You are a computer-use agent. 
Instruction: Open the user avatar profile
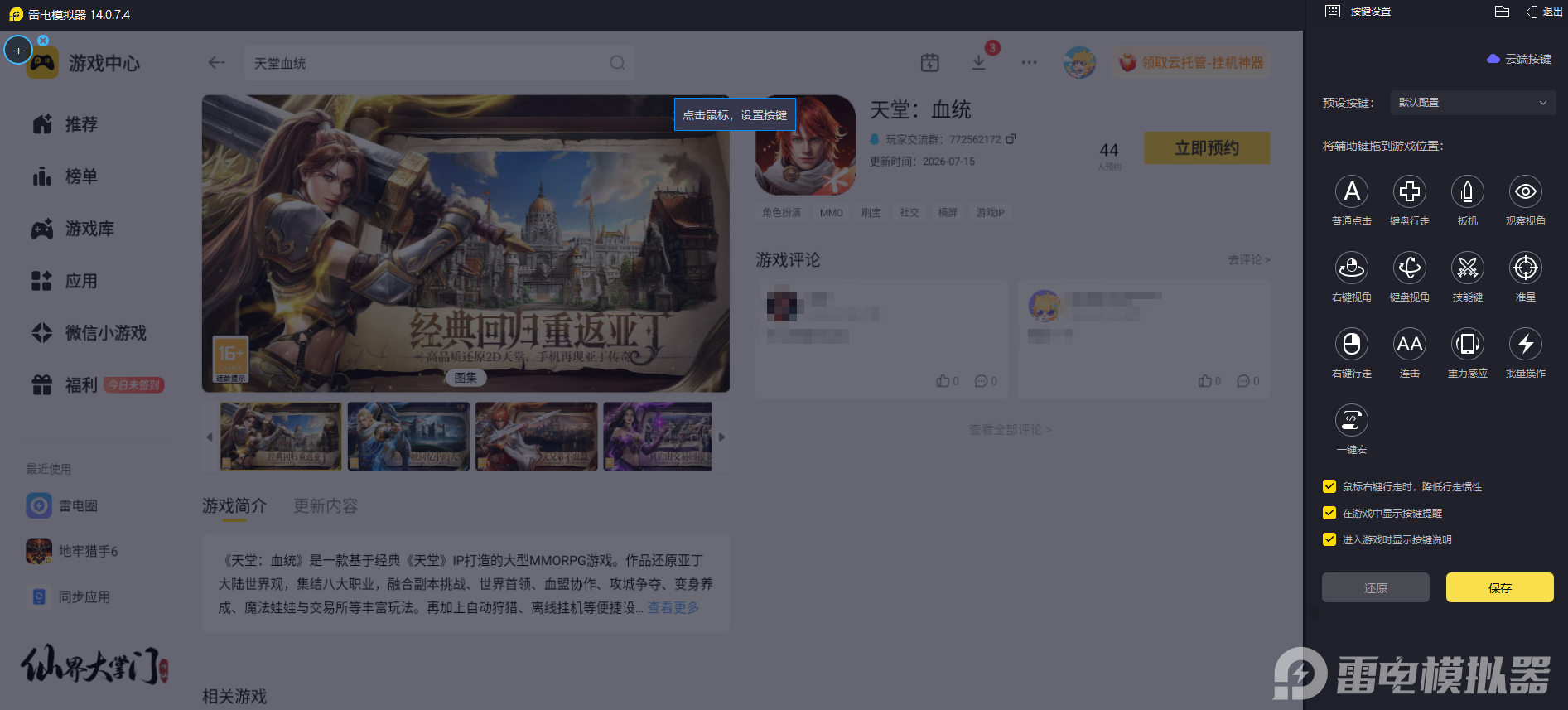tap(1079, 62)
